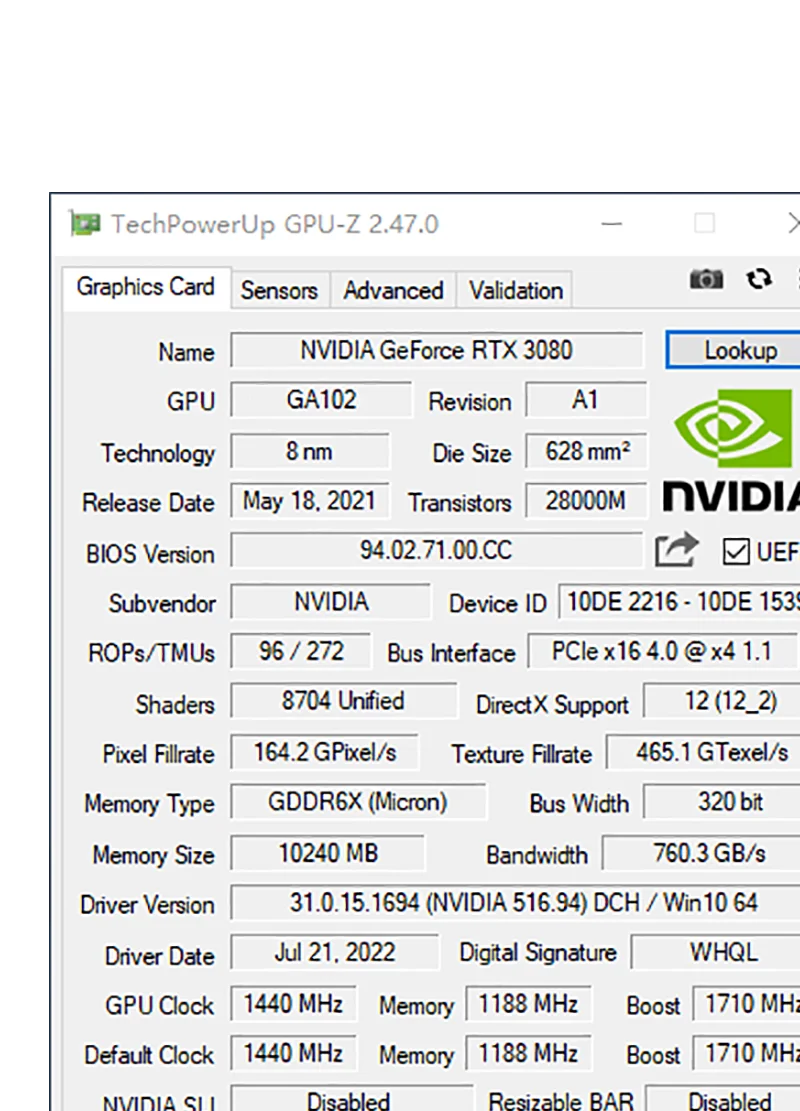Click the screenshot camera icon
The height and width of the screenshot is (1111, 800).
[706, 279]
